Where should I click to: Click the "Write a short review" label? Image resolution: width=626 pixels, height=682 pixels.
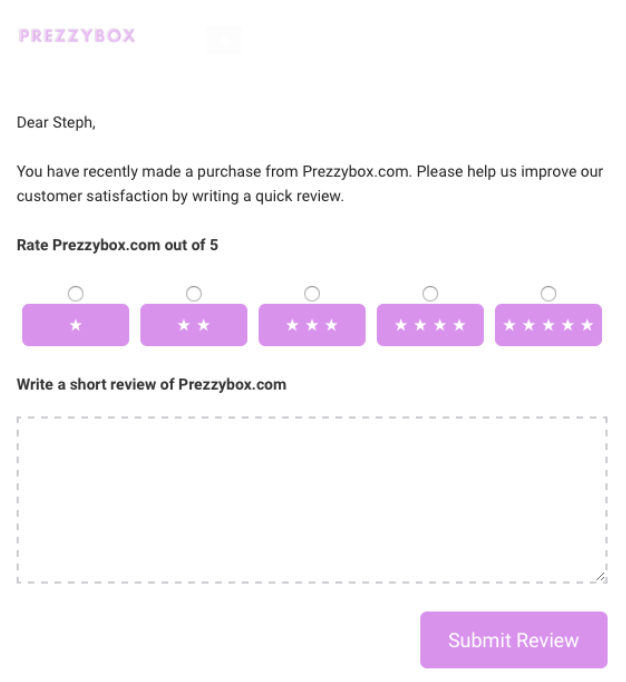point(151,384)
